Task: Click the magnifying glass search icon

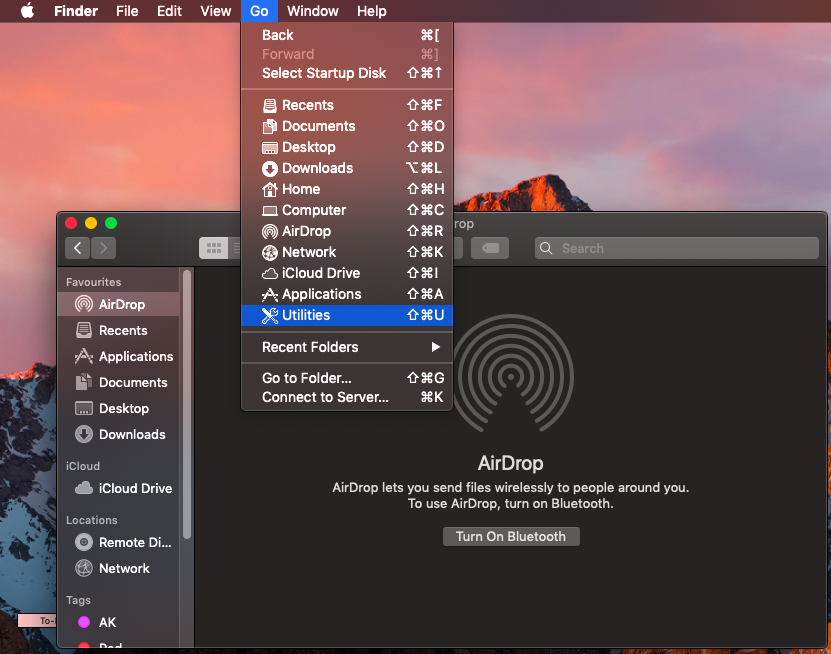Action: [546, 248]
